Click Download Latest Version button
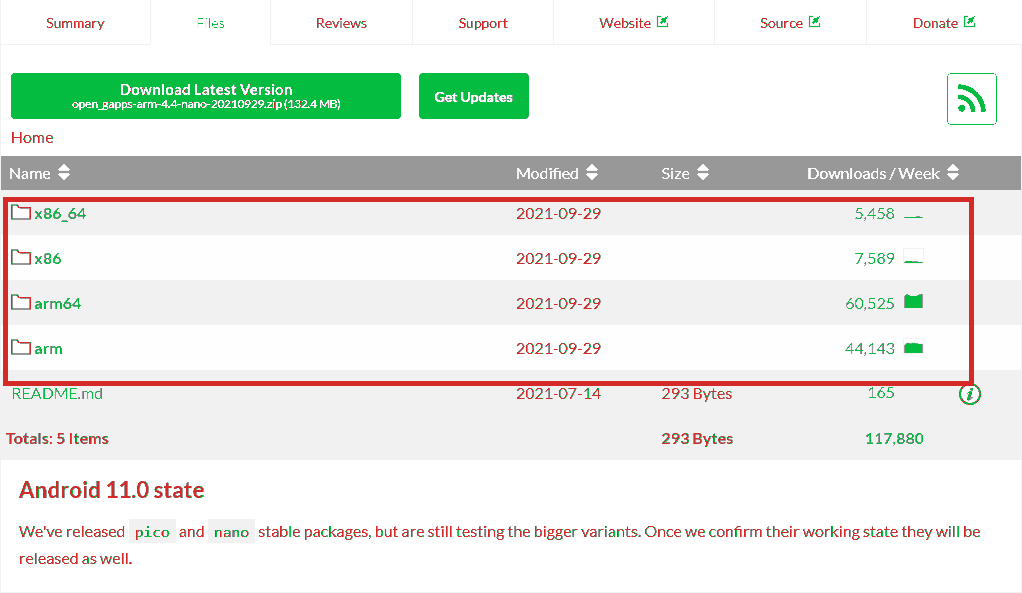The image size is (1022, 593). pos(206,96)
